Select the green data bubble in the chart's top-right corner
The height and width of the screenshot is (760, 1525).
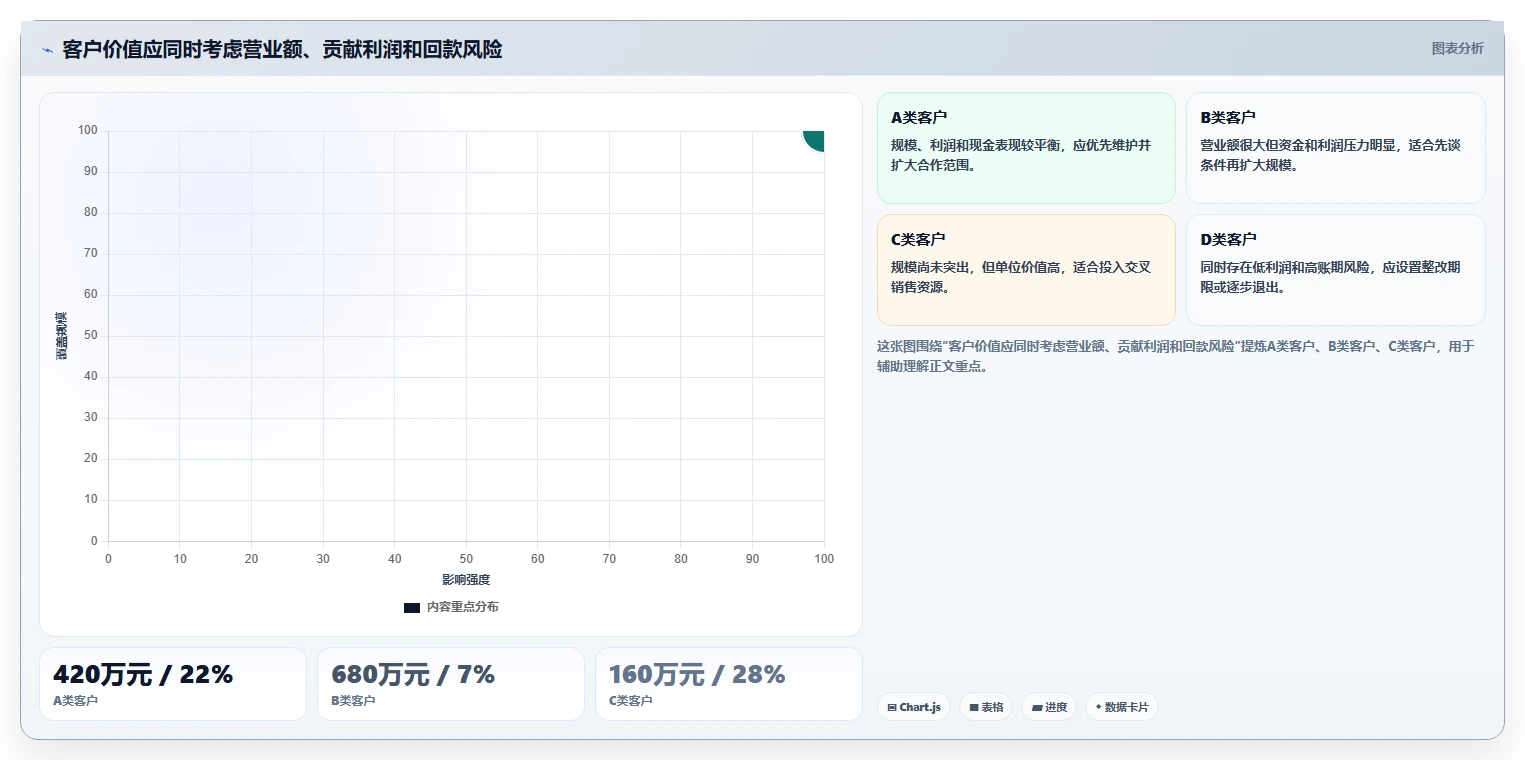(x=814, y=140)
